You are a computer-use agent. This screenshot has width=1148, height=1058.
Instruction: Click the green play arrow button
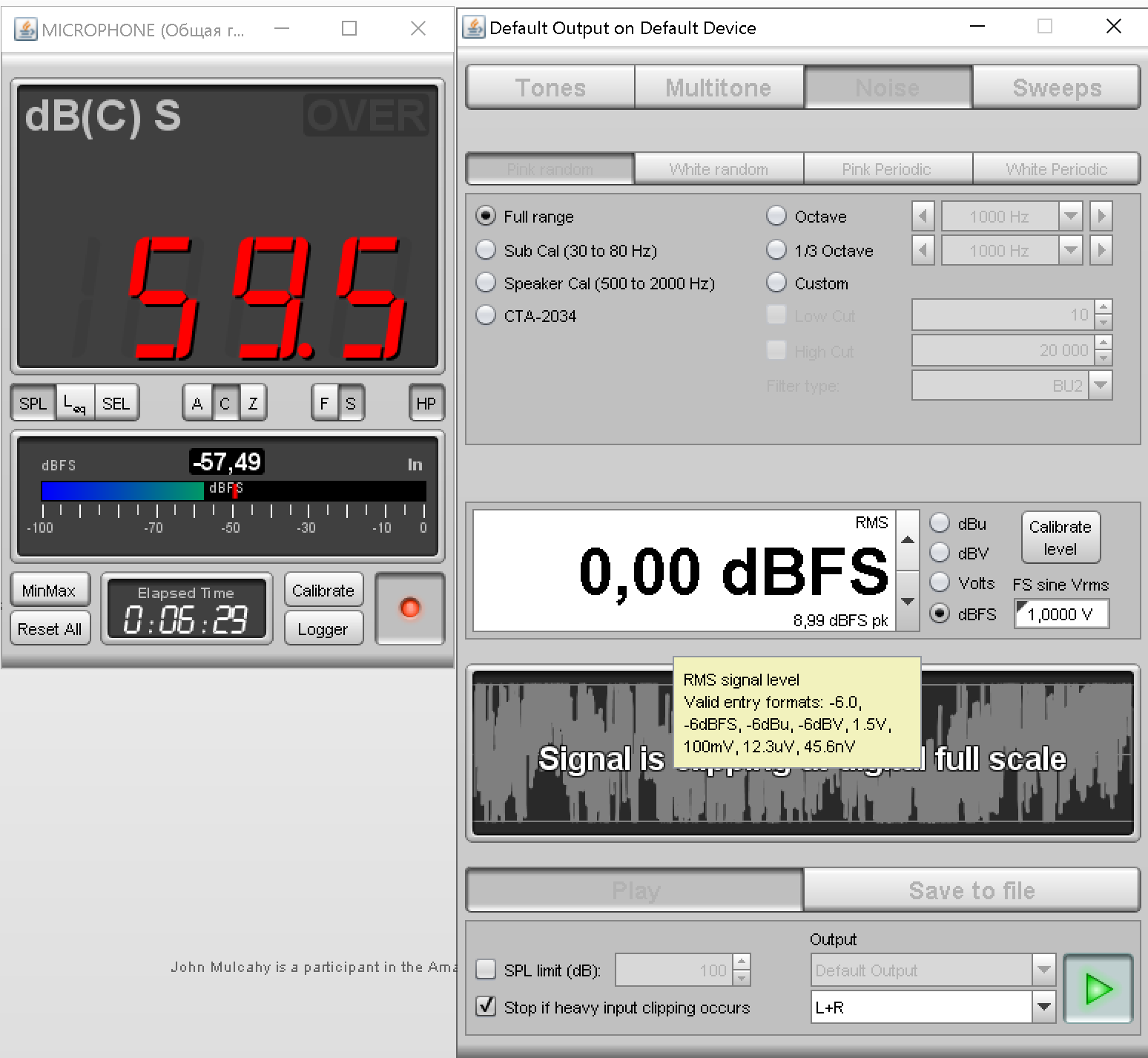[x=1098, y=989]
